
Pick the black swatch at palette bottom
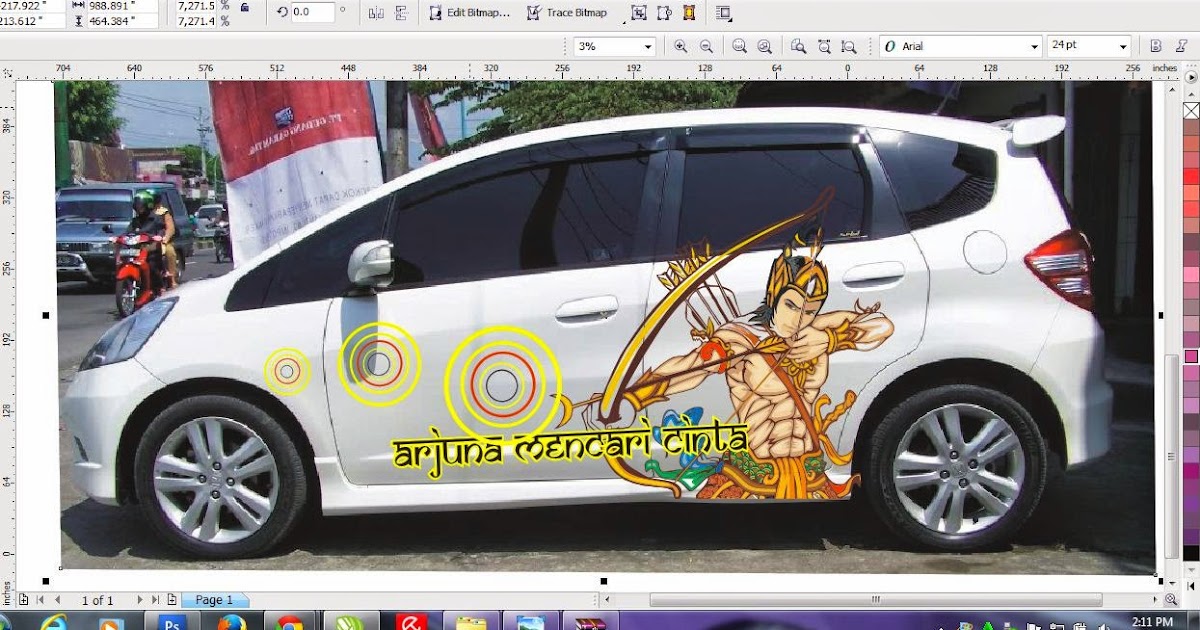point(1191,552)
